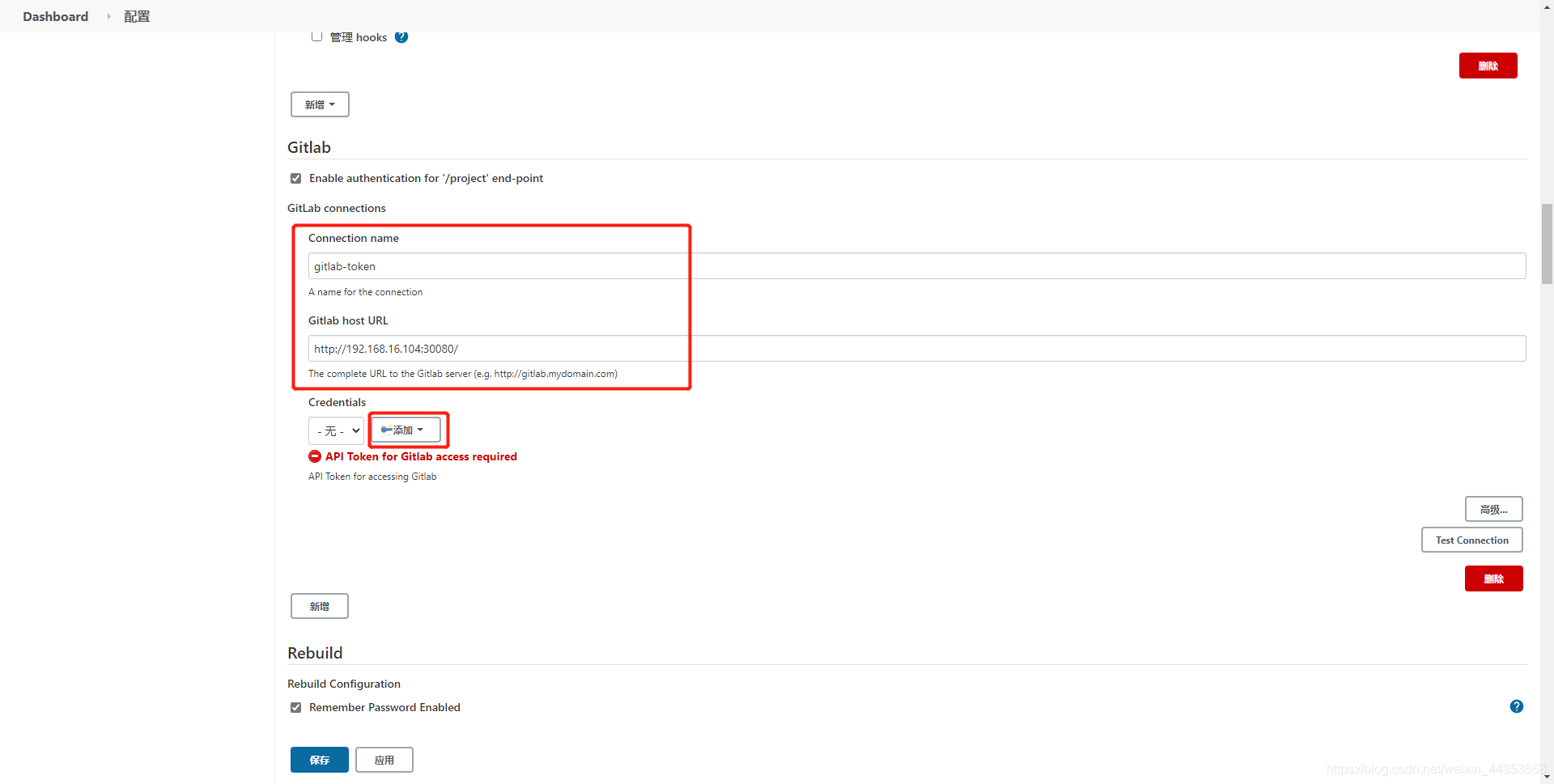Open help for Remember Password Enabled
The image size is (1554, 784).
pos(1517,706)
